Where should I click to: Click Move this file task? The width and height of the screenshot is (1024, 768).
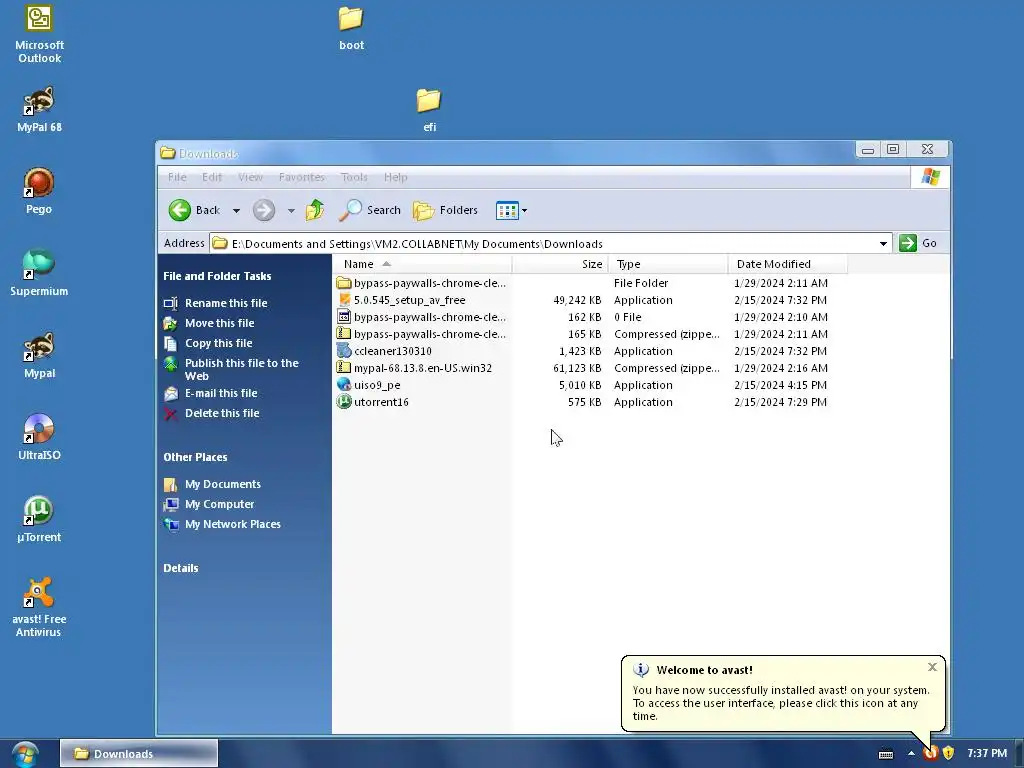pyautogui.click(x=219, y=323)
